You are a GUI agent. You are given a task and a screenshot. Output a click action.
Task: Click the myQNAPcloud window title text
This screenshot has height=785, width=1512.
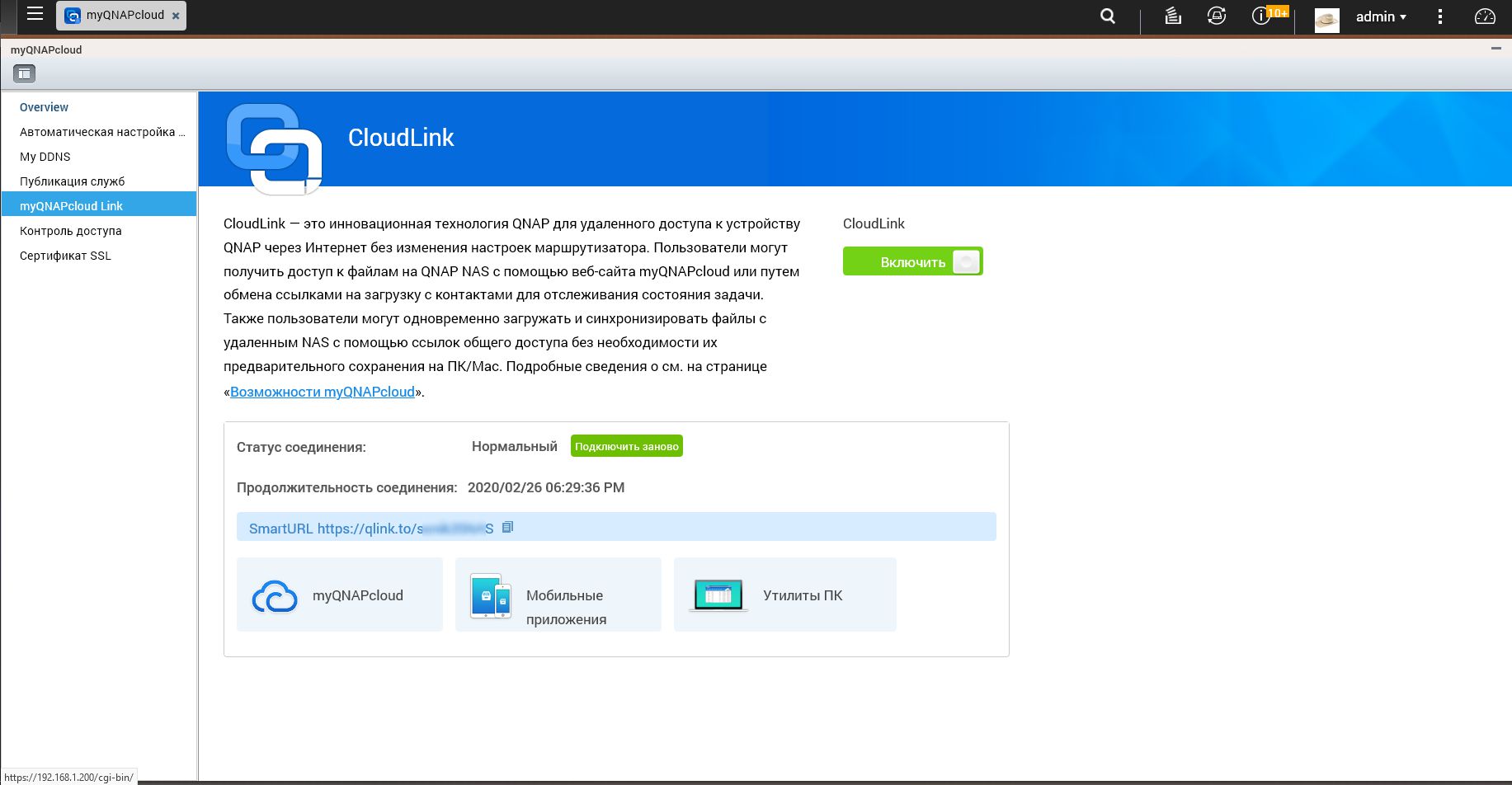(46, 49)
